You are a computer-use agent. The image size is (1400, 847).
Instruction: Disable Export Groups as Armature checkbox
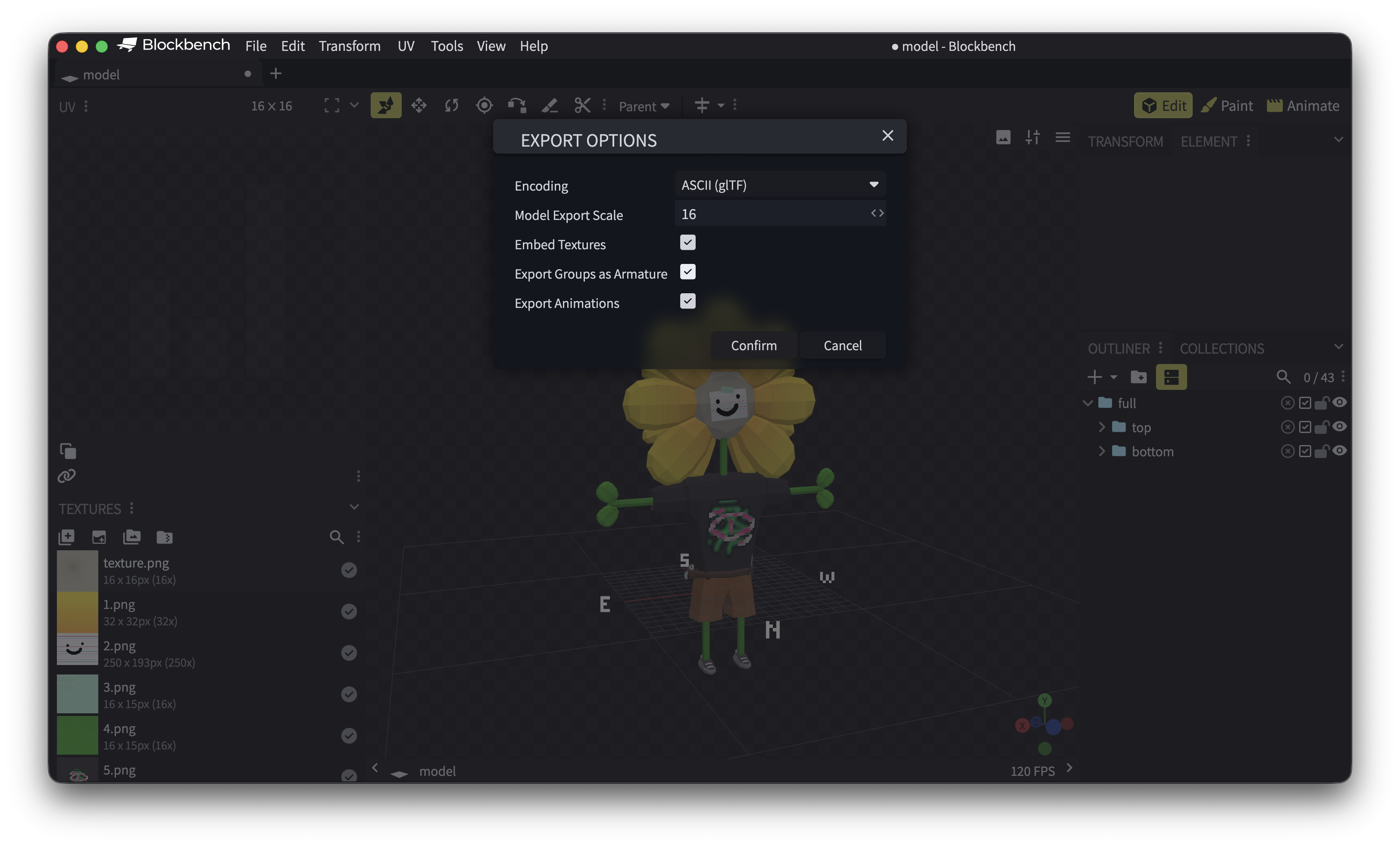pos(687,272)
